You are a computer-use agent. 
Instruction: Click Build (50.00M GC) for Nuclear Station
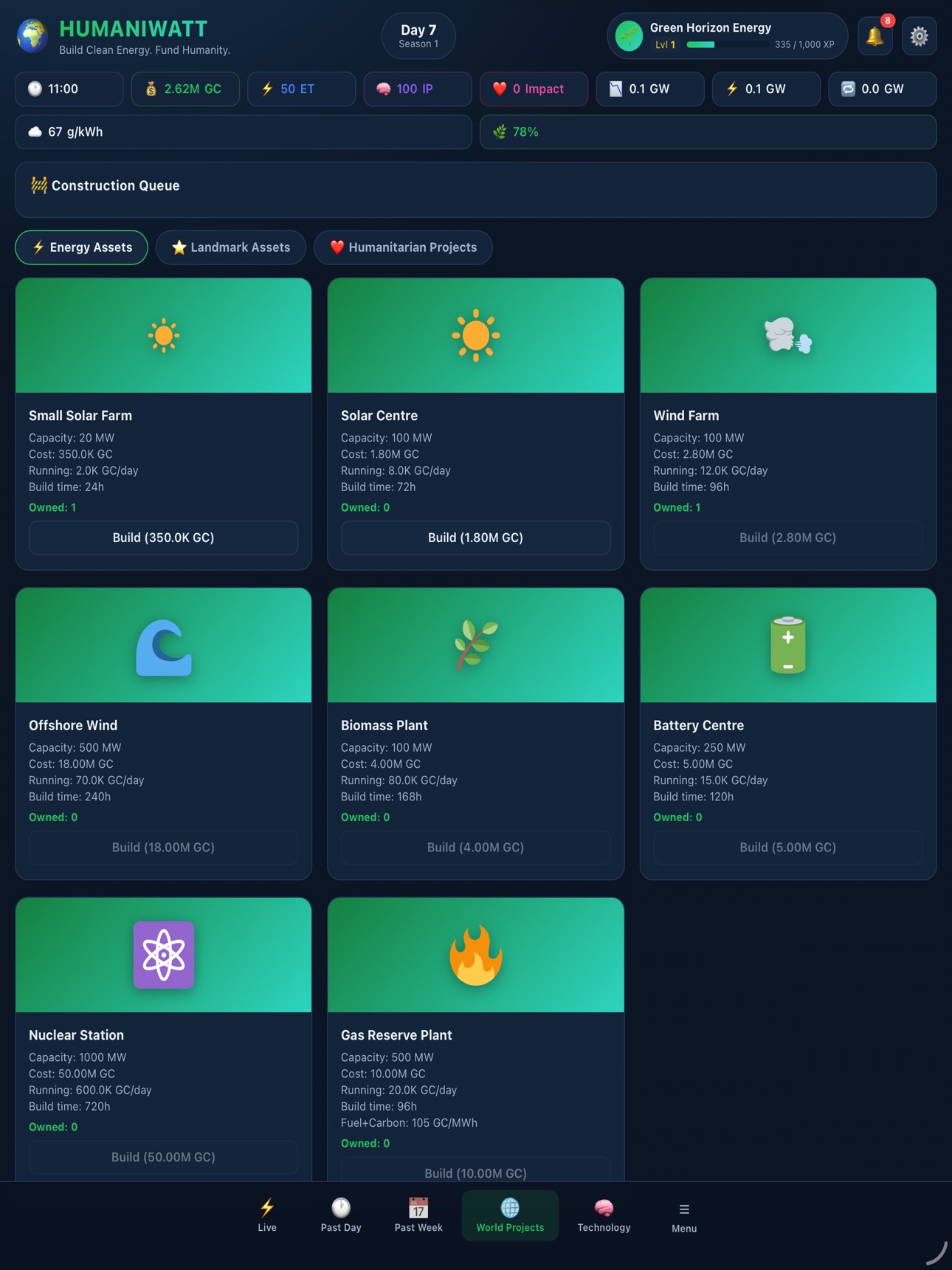point(163,1157)
